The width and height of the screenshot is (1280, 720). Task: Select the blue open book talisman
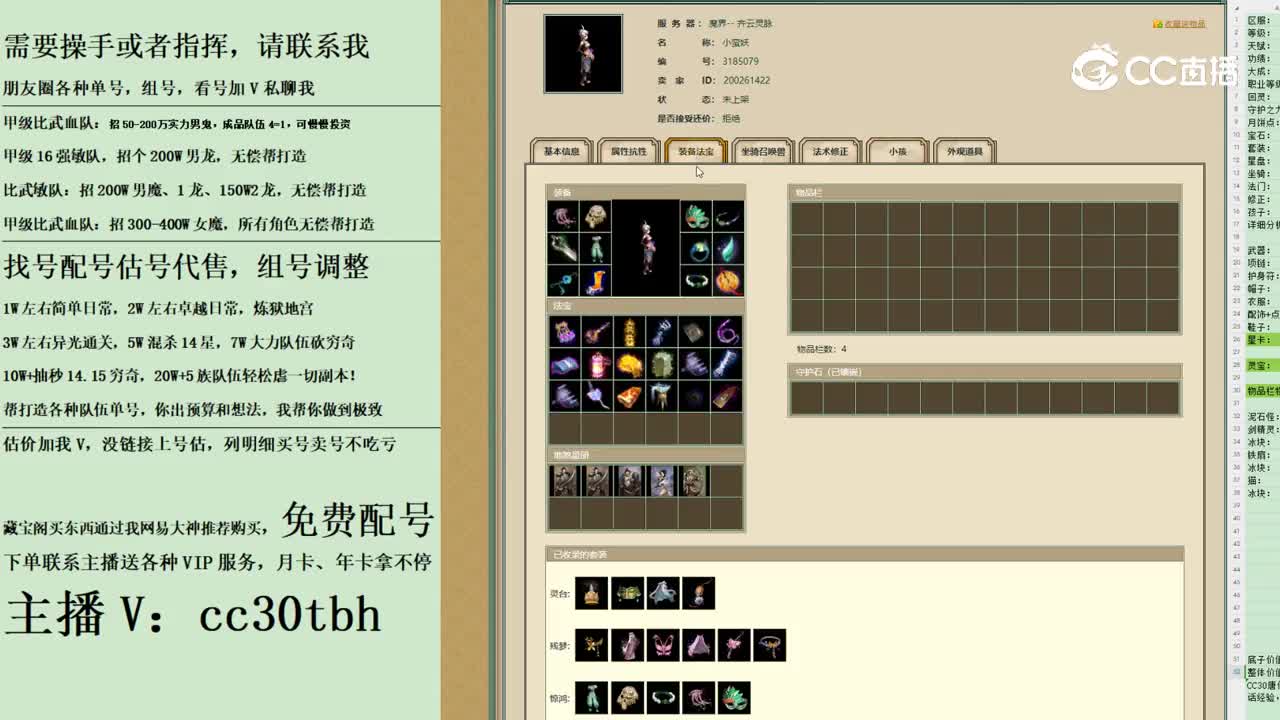pos(564,364)
